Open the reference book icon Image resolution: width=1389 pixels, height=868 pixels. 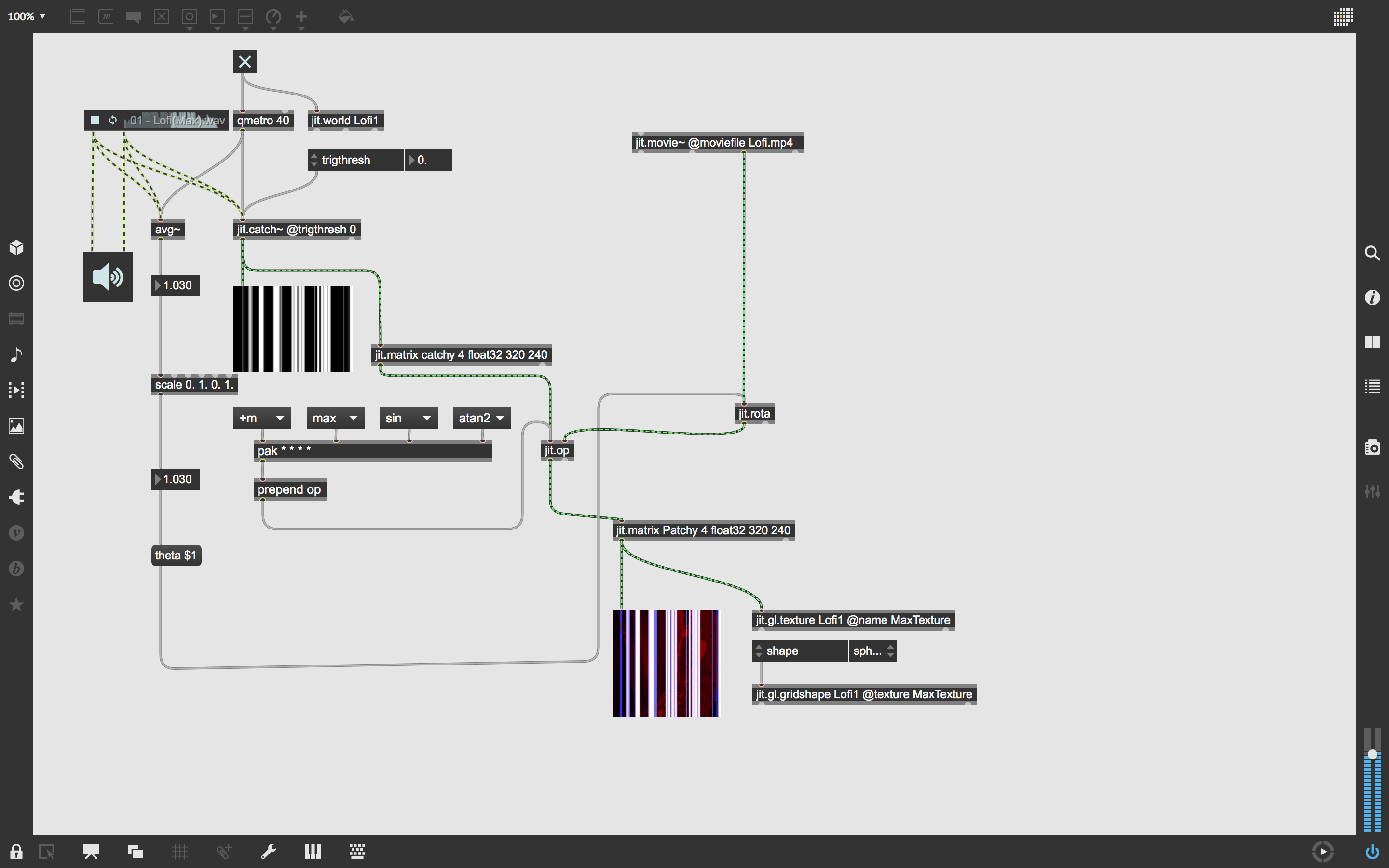click(x=1372, y=342)
